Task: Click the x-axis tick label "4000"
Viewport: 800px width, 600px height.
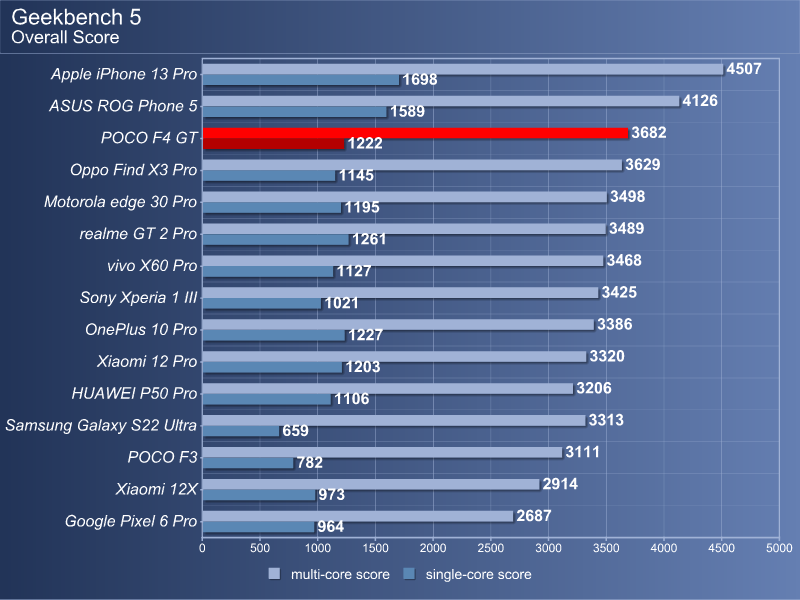Action: pyautogui.click(x=664, y=548)
